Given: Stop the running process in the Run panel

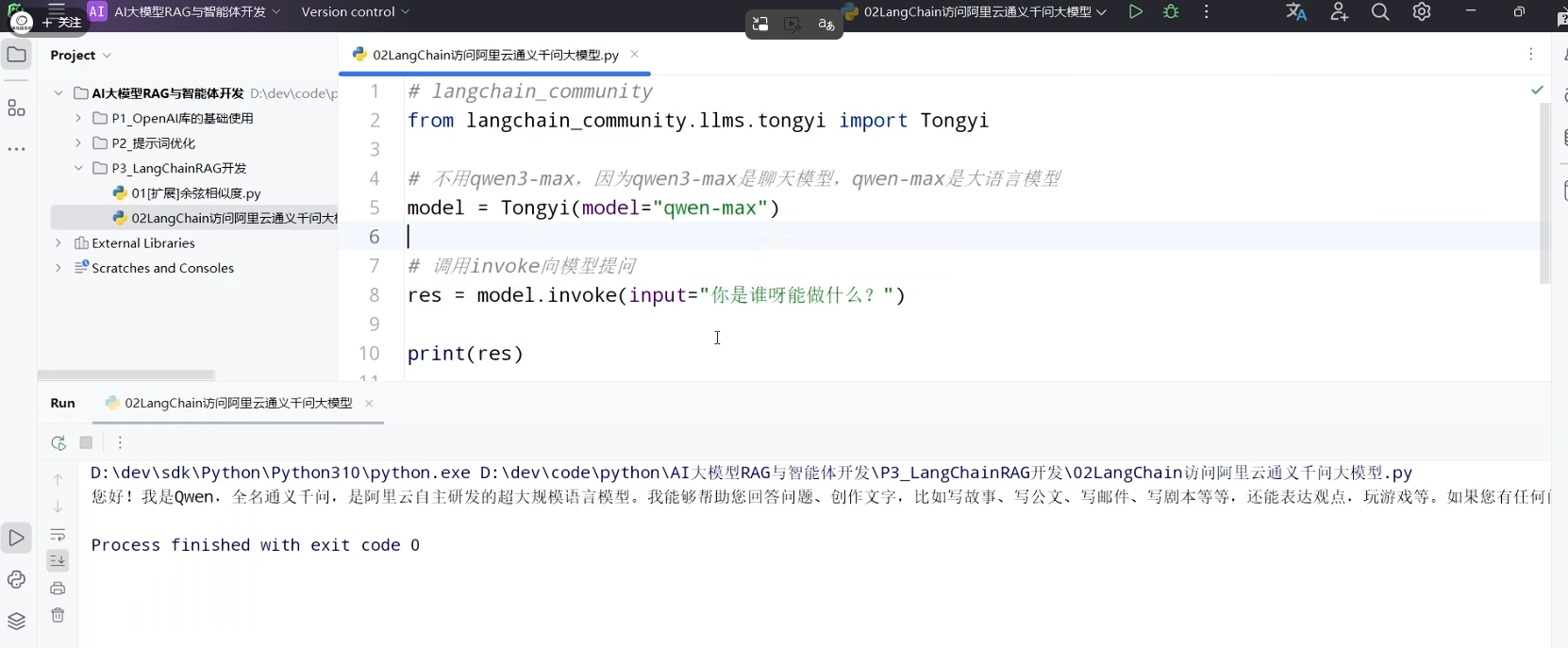Looking at the screenshot, I should click(86, 442).
